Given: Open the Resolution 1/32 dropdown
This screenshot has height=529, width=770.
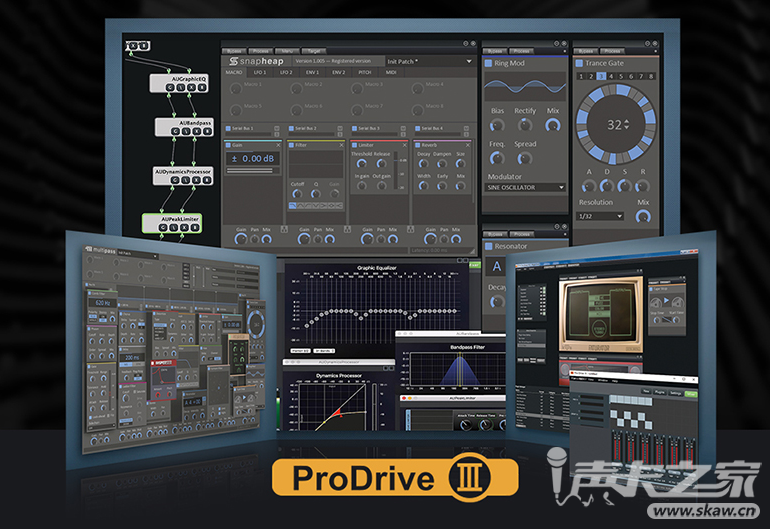Looking at the screenshot, I should click(x=600, y=216).
